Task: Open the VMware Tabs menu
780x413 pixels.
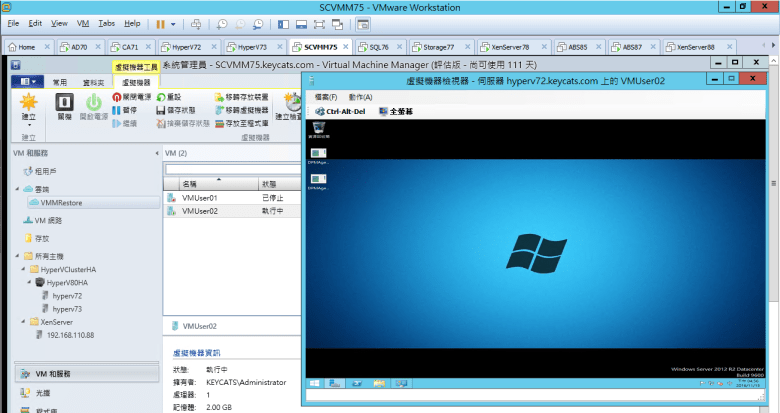Action: (x=107, y=22)
